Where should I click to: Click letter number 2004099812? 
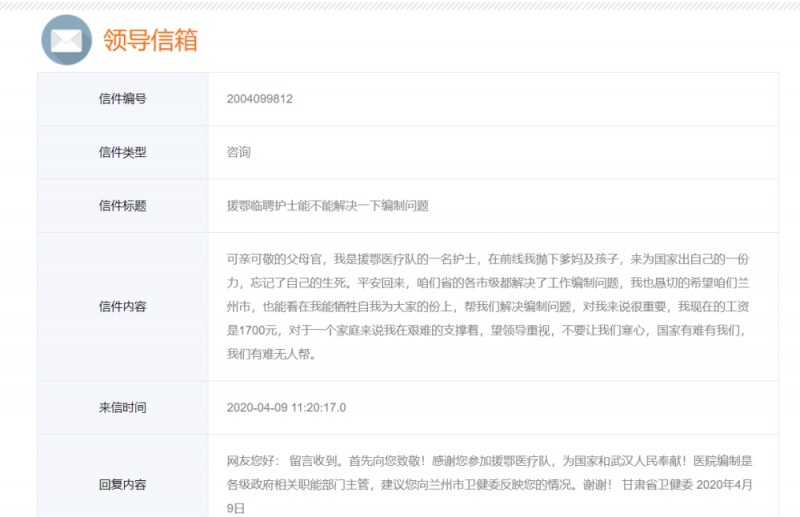(x=259, y=99)
